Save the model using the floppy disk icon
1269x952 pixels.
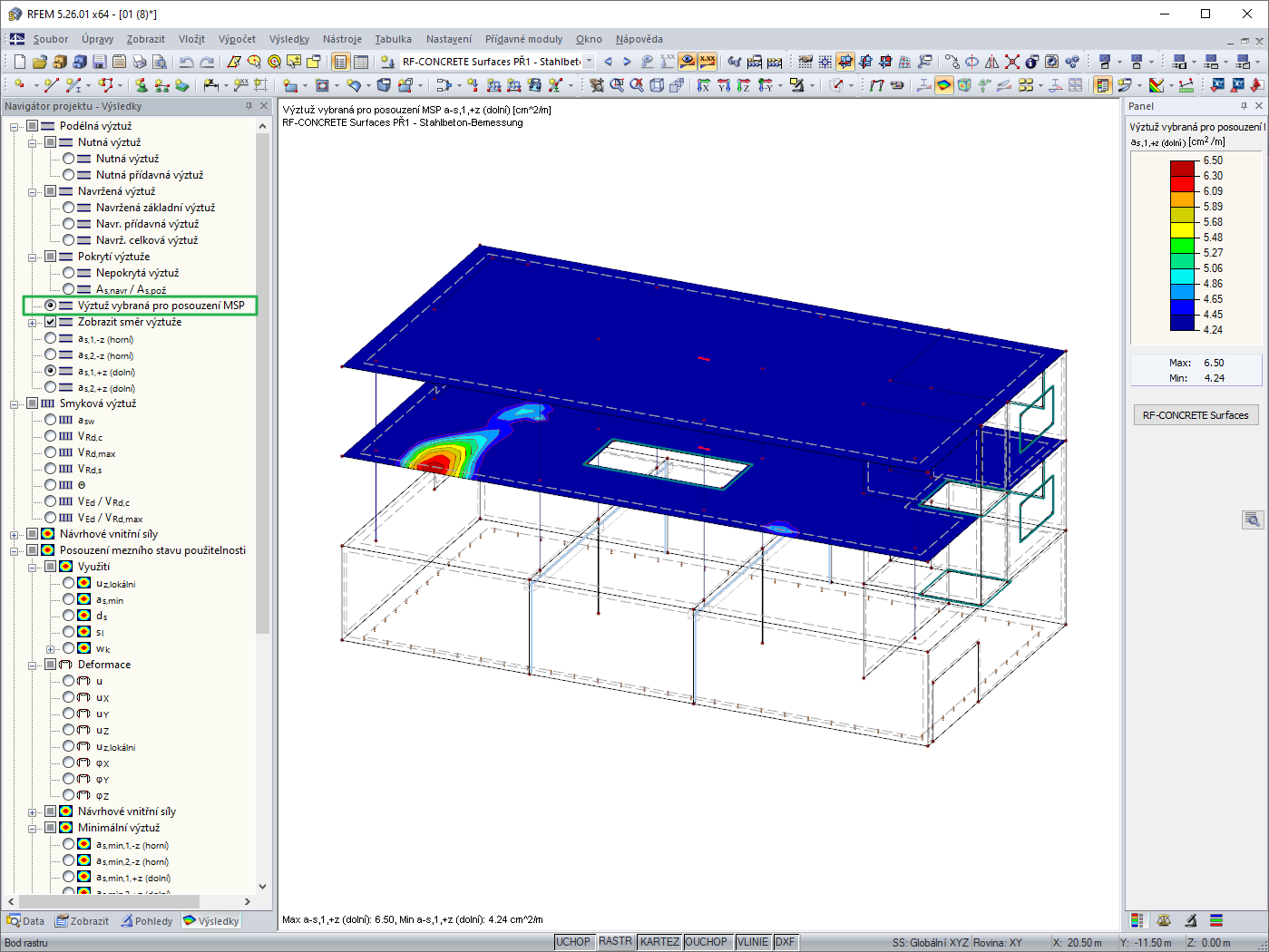[99, 62]
